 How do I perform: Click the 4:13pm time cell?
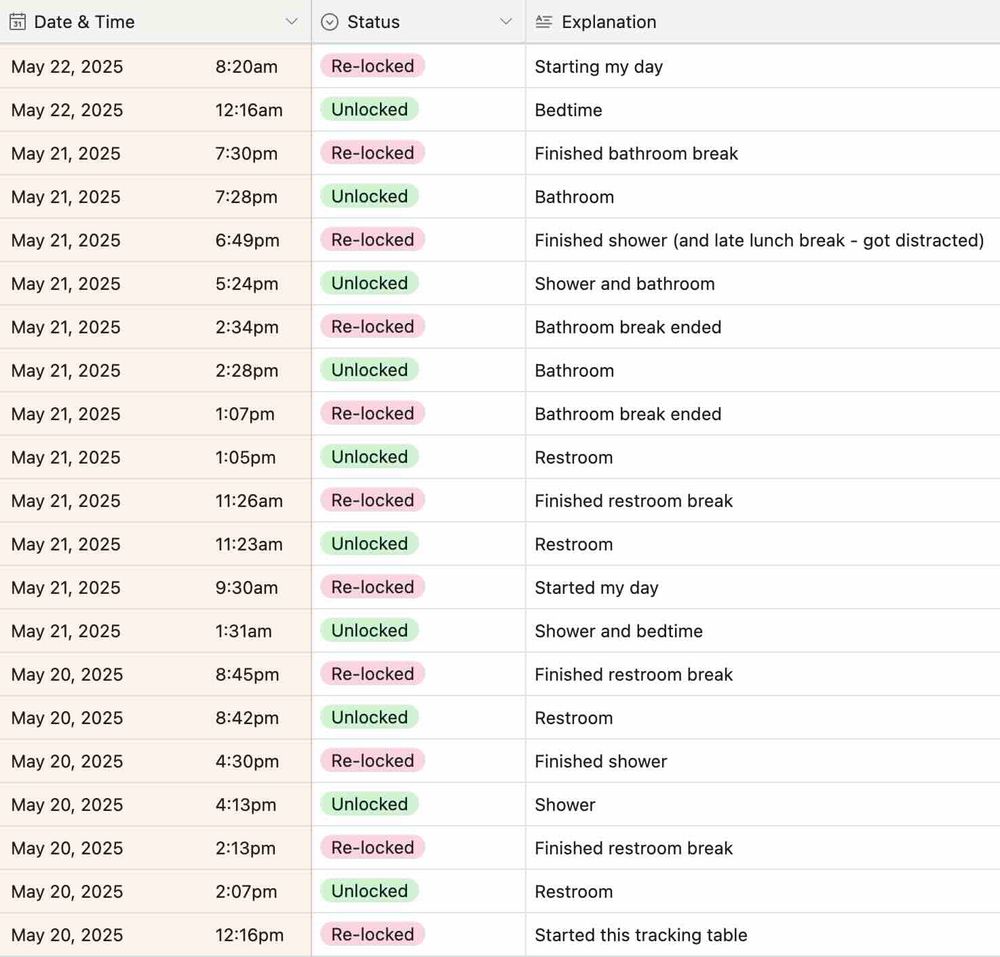click(247, 805)
